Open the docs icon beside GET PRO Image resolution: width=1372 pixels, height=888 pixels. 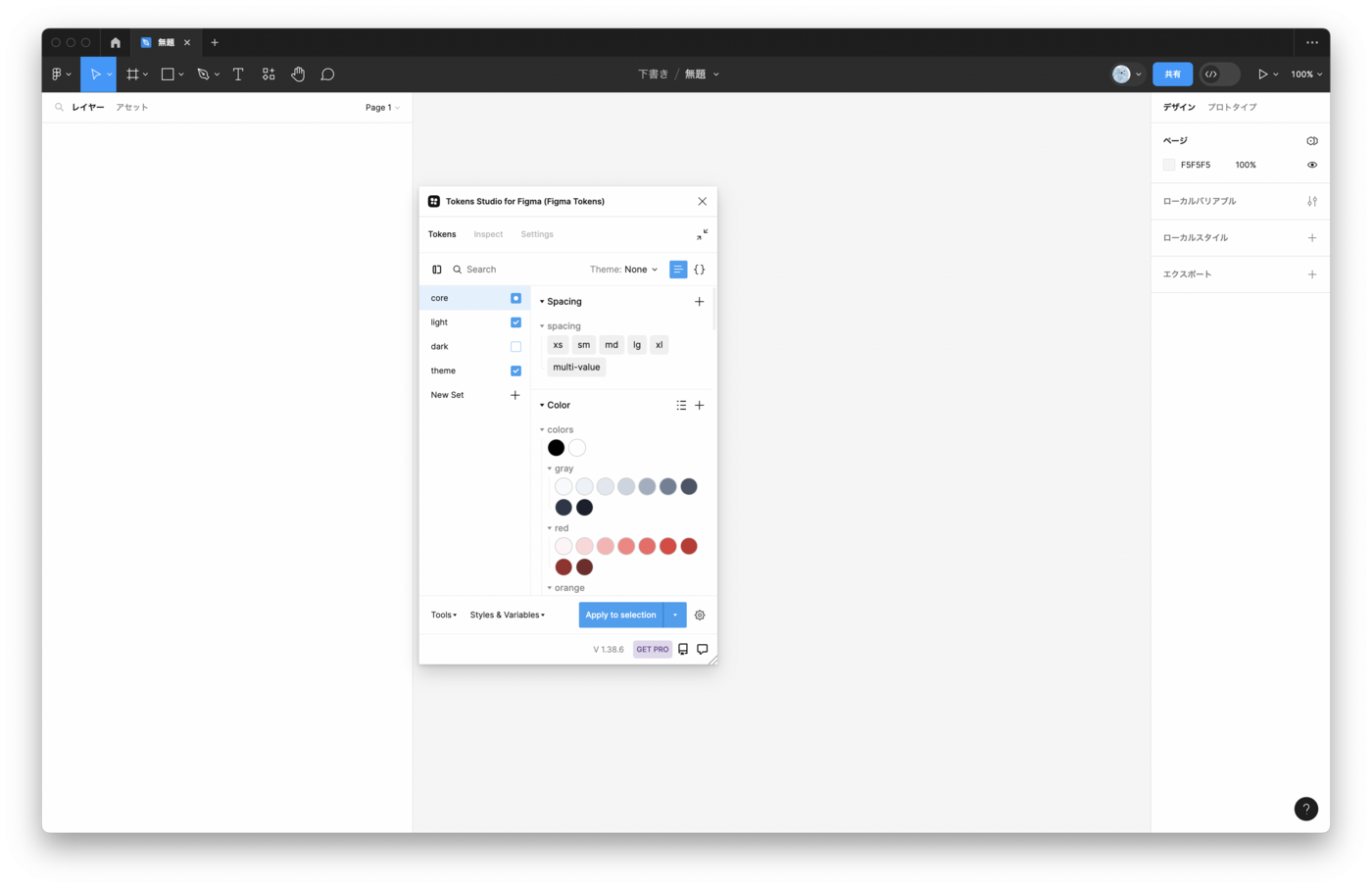(683, 649)
